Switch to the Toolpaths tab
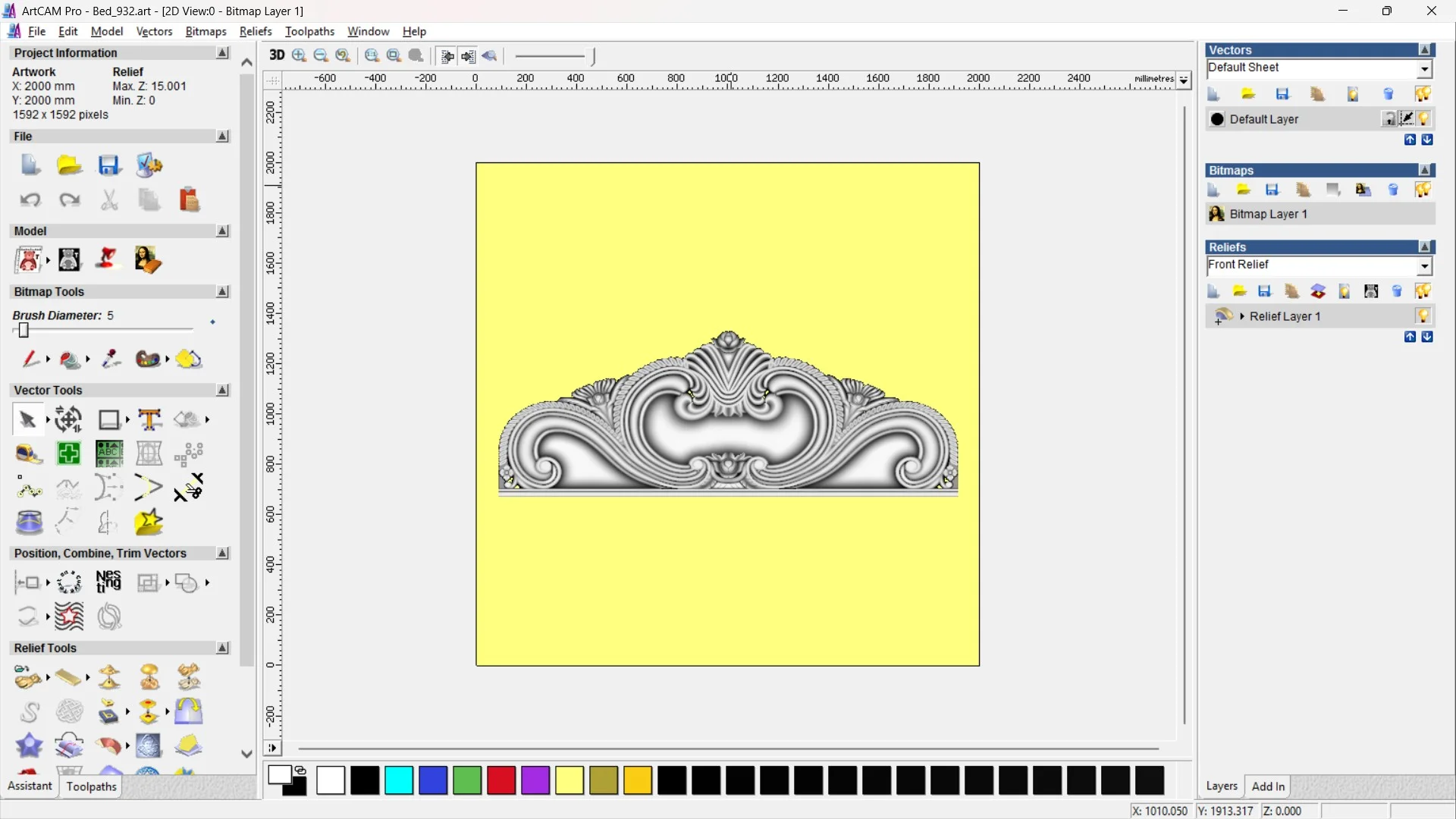 (x=91, y=786)
